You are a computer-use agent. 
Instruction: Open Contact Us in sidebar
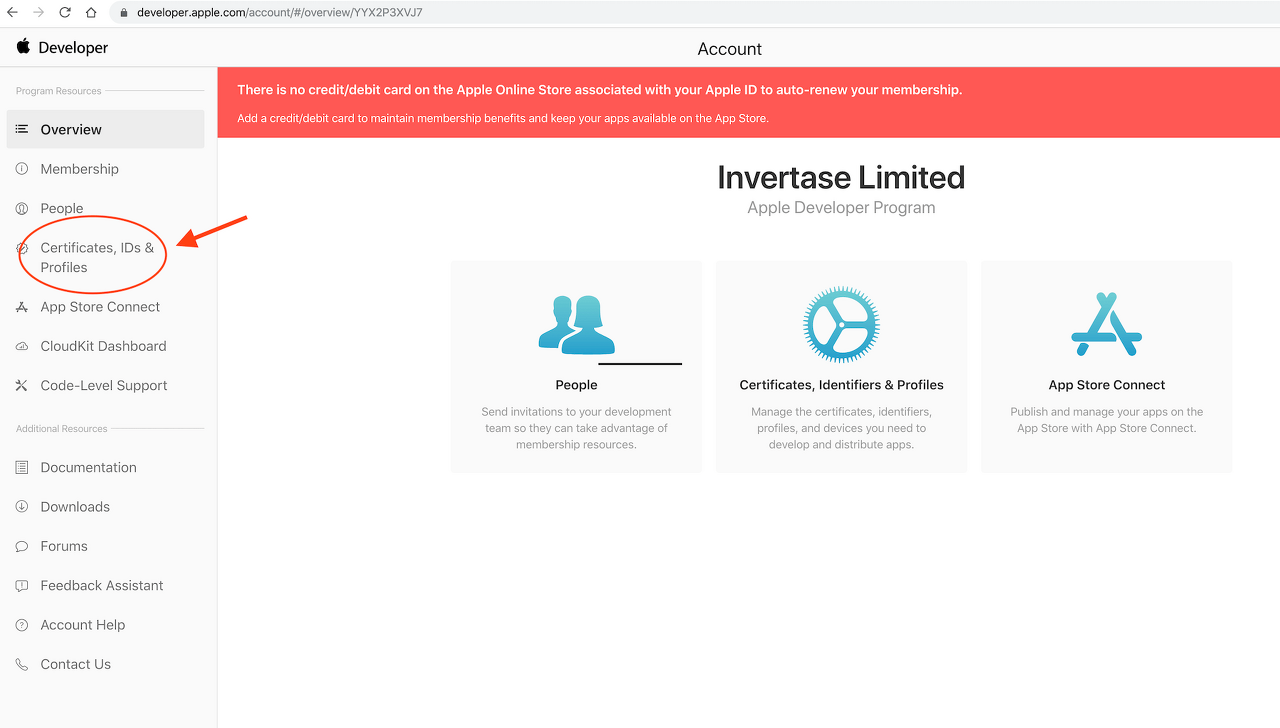click(x=75, y=664)
